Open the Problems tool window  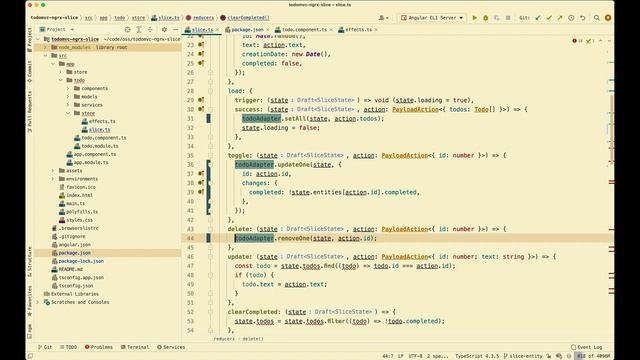click(x=99, y=347)
